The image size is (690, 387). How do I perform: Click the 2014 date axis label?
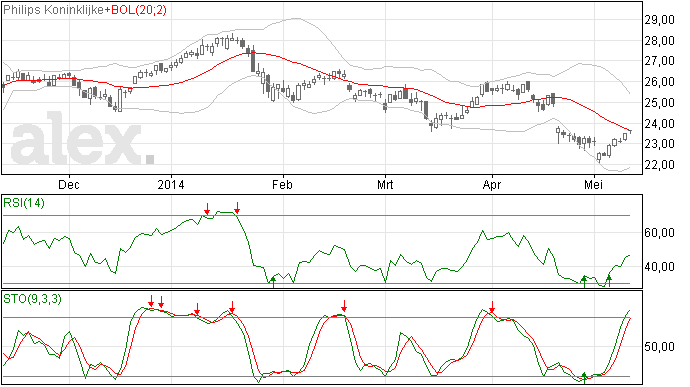[x=171, y=184]
